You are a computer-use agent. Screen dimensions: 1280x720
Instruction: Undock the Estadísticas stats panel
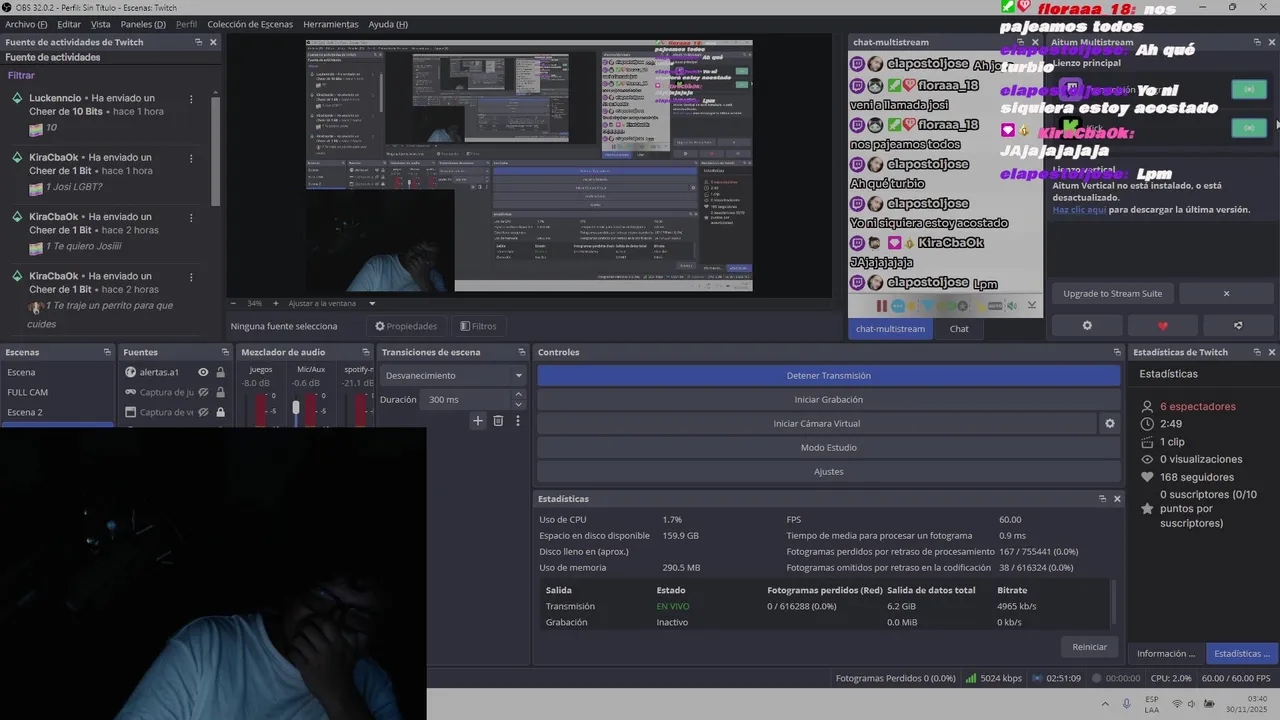click(1102, 499)
